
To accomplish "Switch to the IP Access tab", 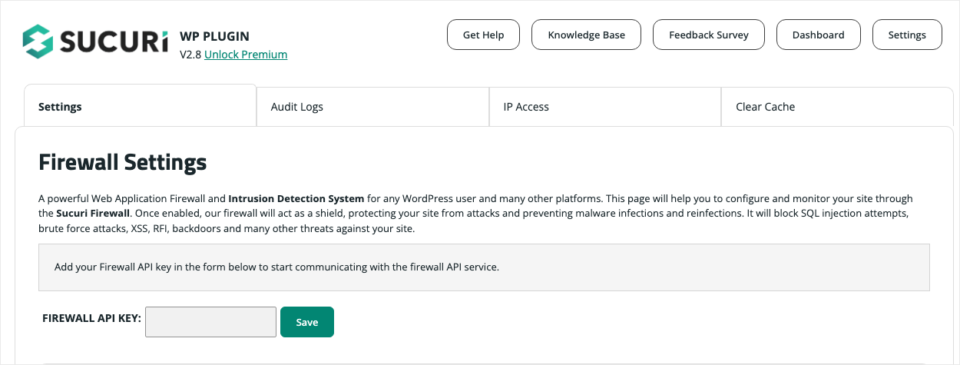I will point(605,107).
